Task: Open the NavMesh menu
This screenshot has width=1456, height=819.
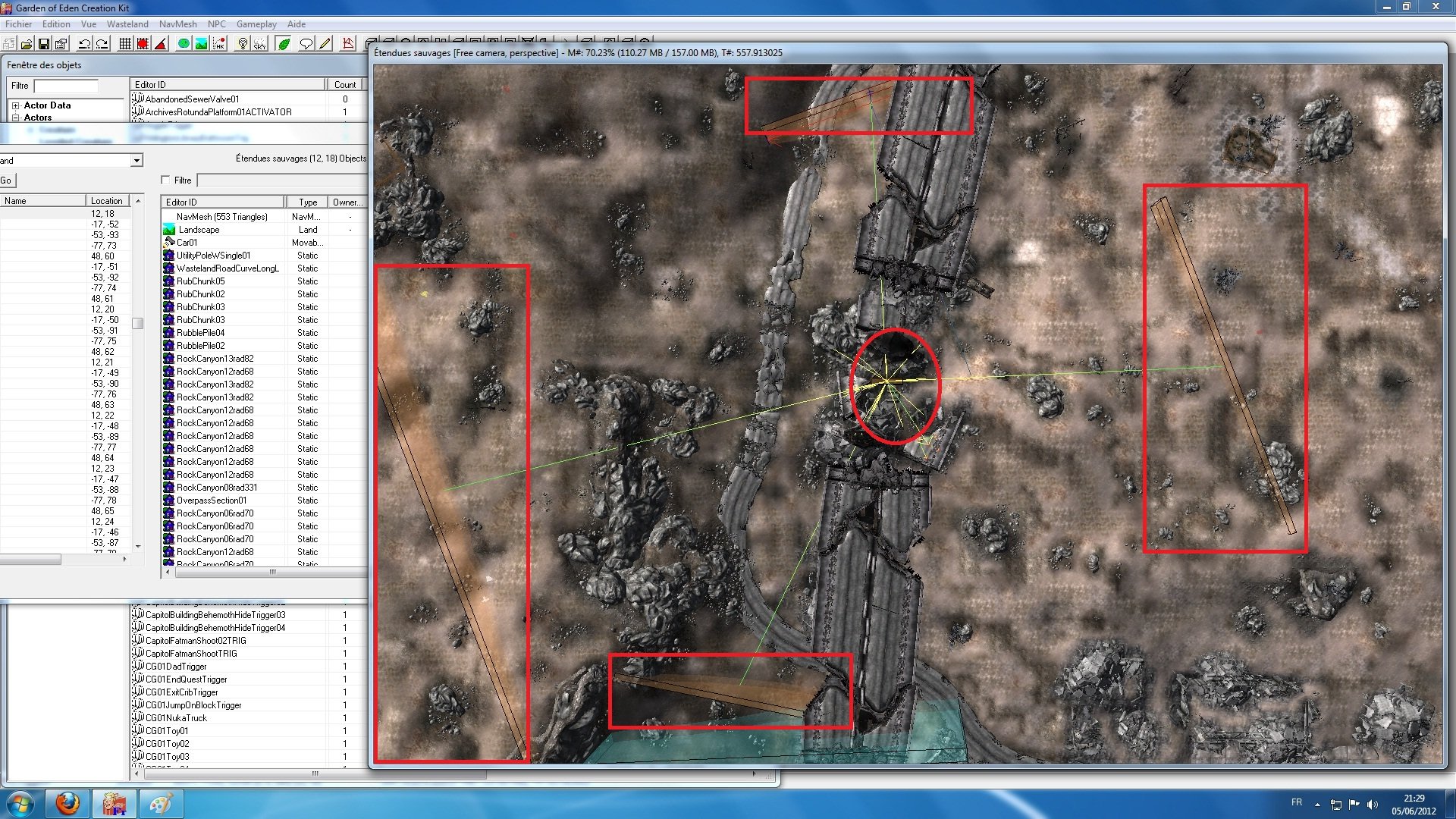Action: pyautogui.click(x=178, y=24)
